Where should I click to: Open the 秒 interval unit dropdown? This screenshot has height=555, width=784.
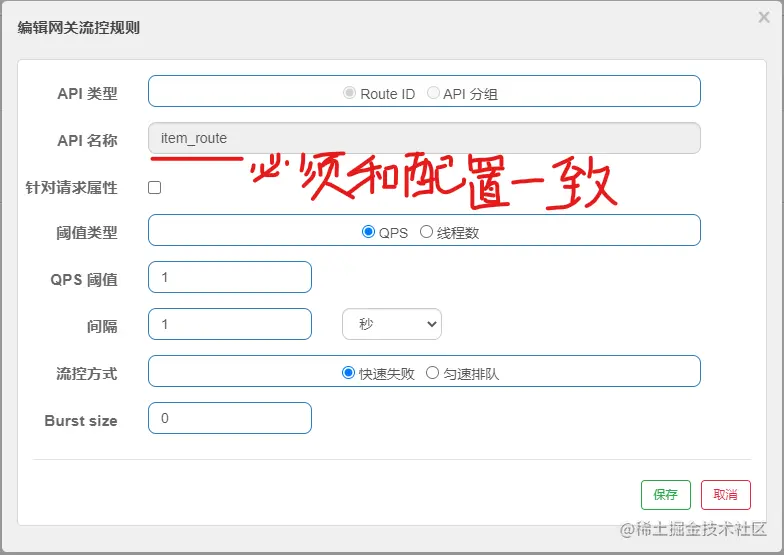coord(392,324)
